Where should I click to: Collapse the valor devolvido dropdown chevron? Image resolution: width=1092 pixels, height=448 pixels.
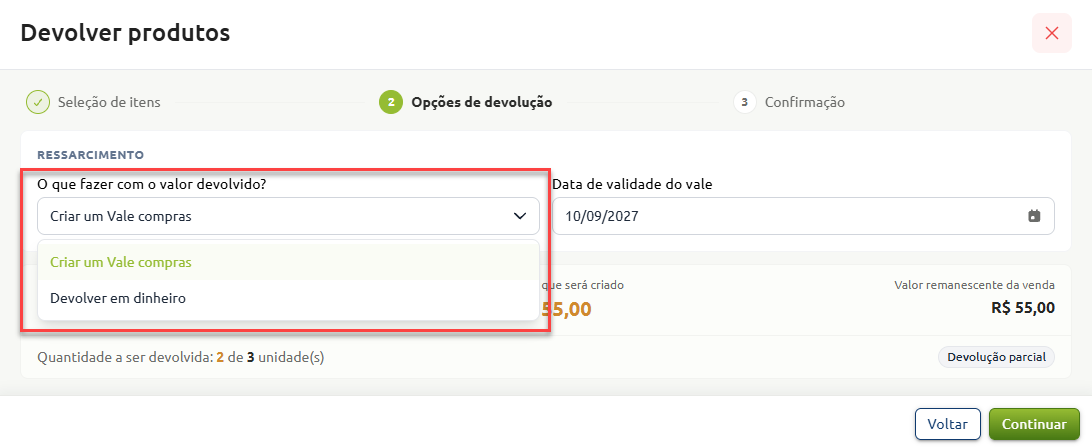(520, 216)
